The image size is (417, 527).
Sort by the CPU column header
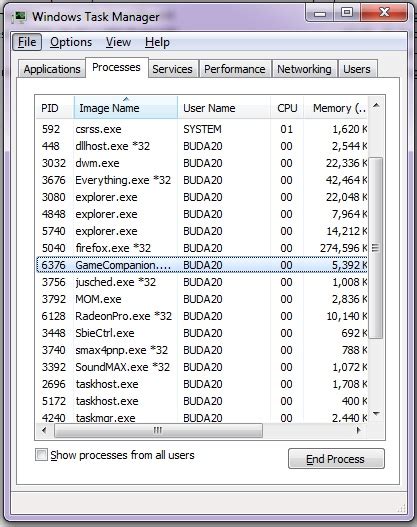coord(287,108)
